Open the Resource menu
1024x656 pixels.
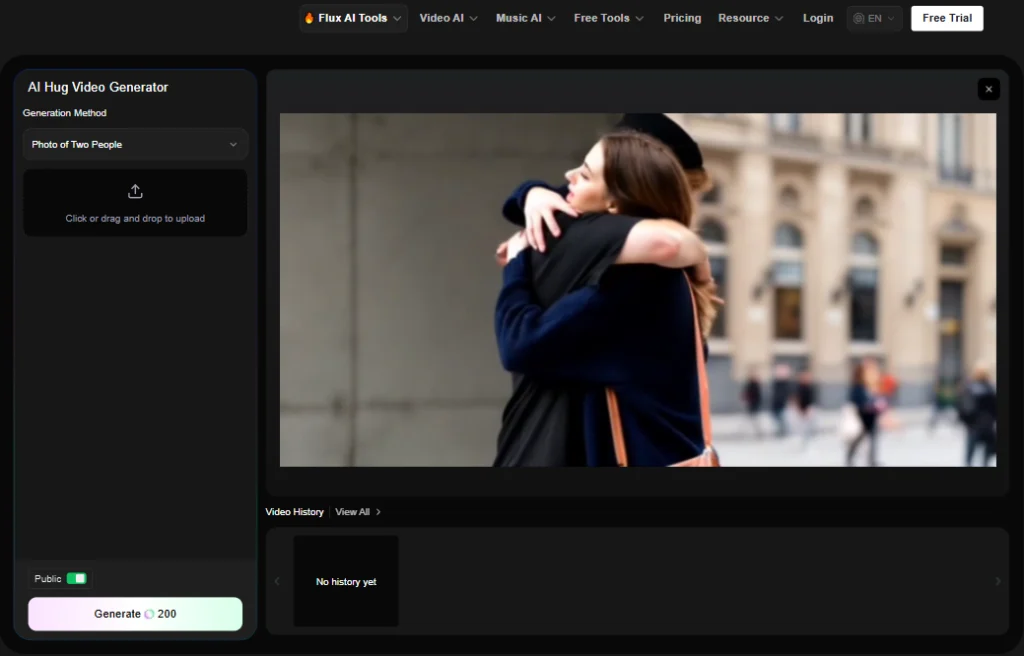(x=750, y=18)
